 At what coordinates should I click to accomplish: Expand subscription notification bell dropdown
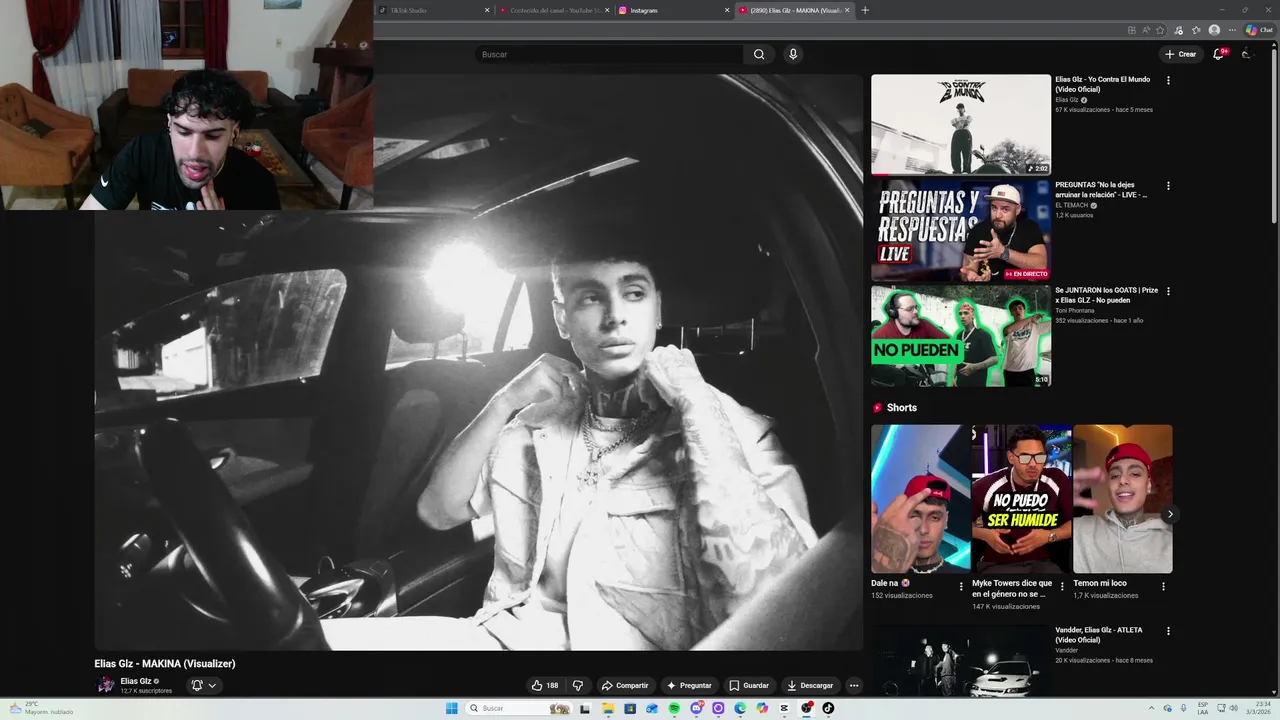(204, 685)
